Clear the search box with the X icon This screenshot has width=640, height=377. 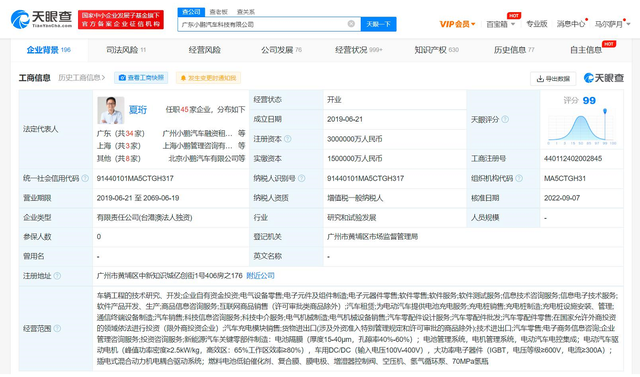(351, 24)
